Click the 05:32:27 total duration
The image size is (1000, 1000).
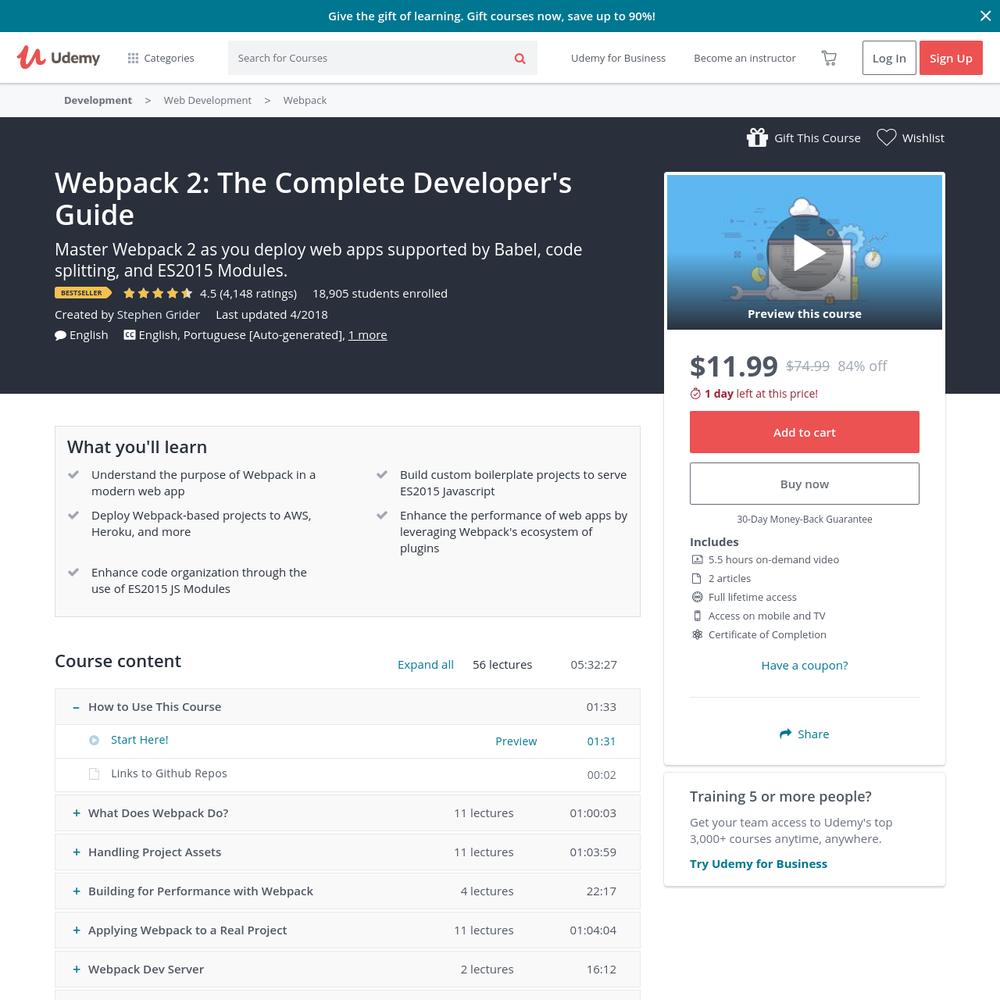point(593,665)
